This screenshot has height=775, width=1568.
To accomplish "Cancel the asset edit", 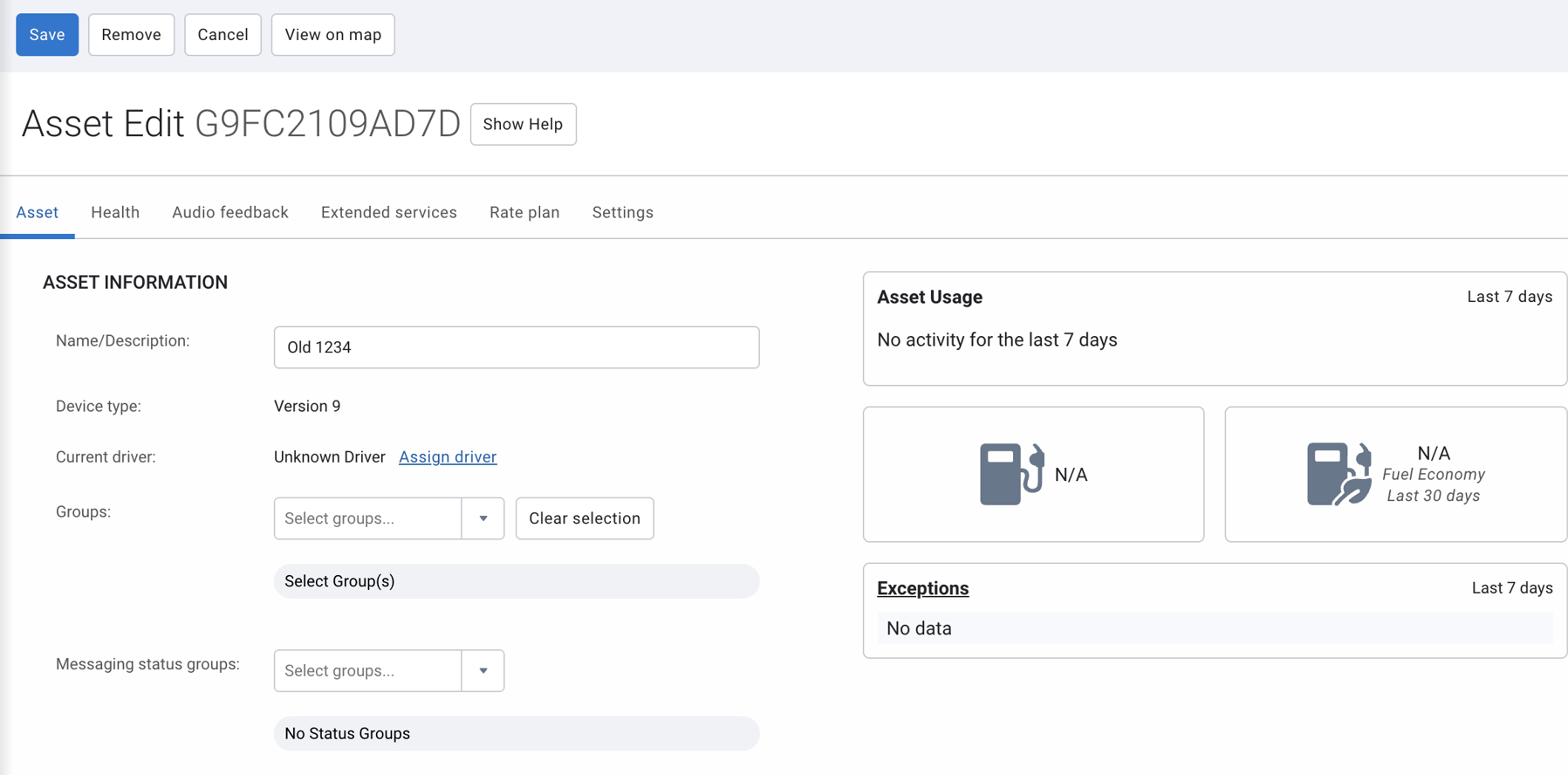I will (x=223, y=35).
